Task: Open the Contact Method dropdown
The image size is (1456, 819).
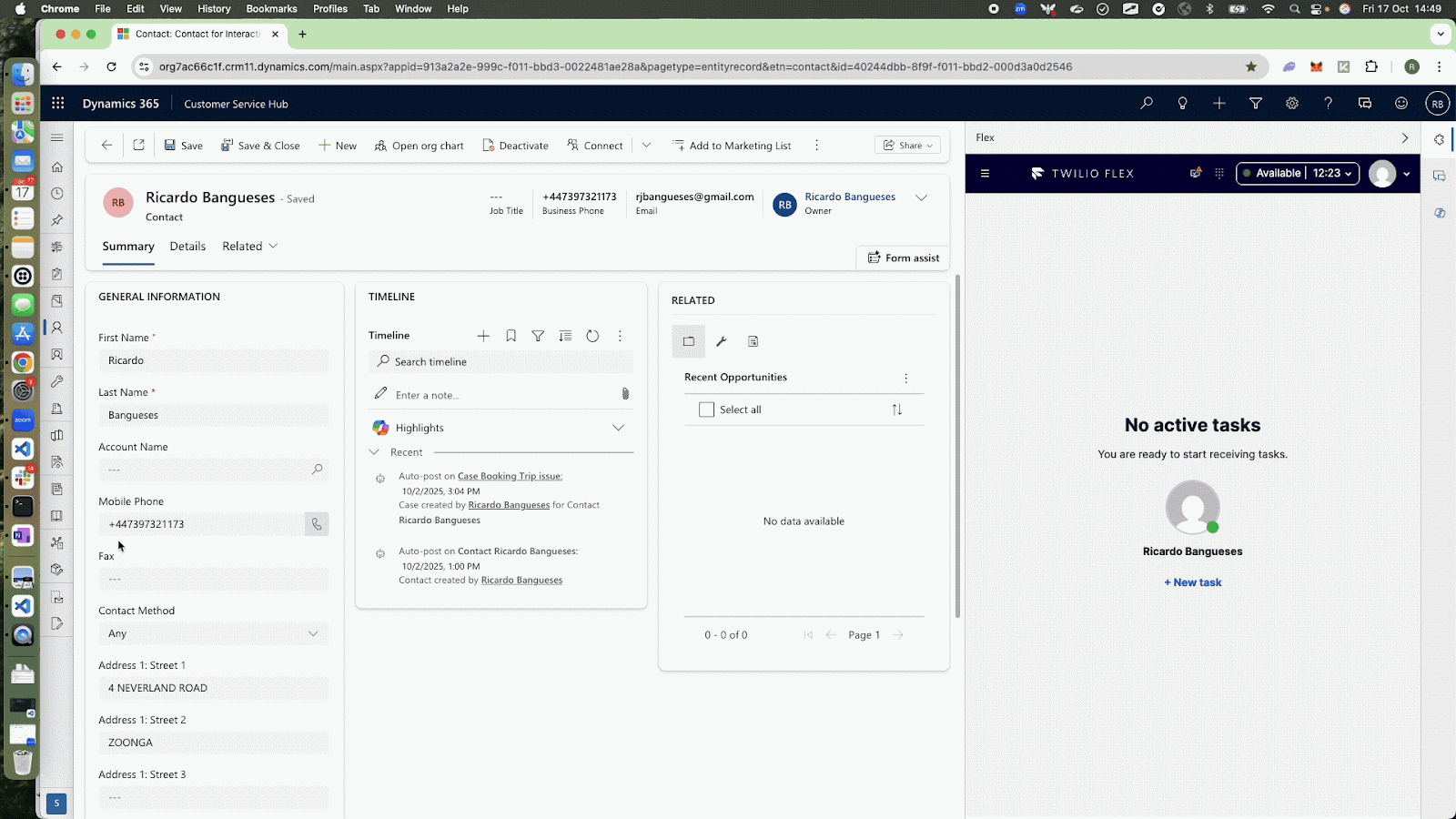Action: click(314, 633)
